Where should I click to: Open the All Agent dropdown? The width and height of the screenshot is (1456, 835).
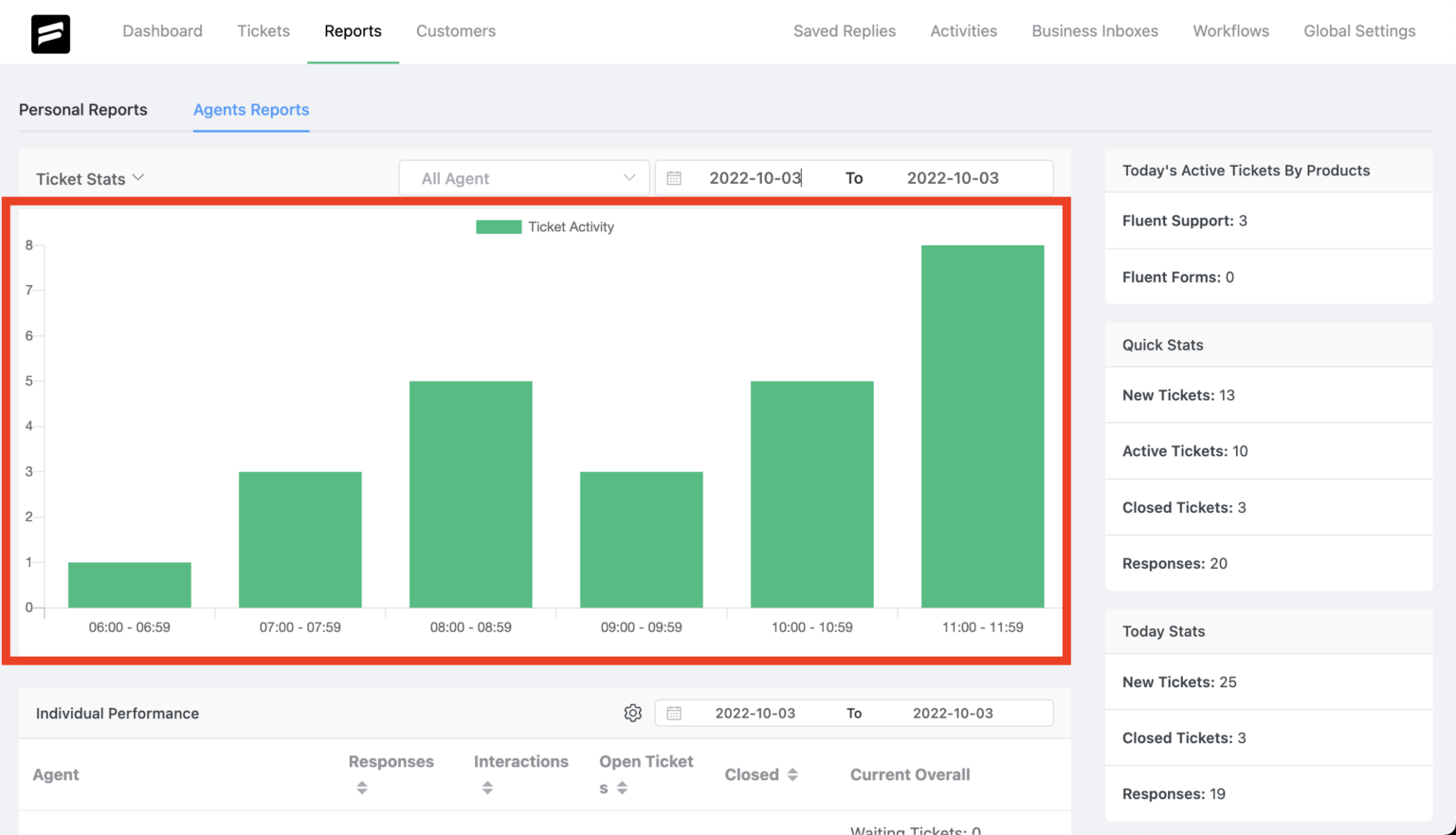(x=524, y=177)
